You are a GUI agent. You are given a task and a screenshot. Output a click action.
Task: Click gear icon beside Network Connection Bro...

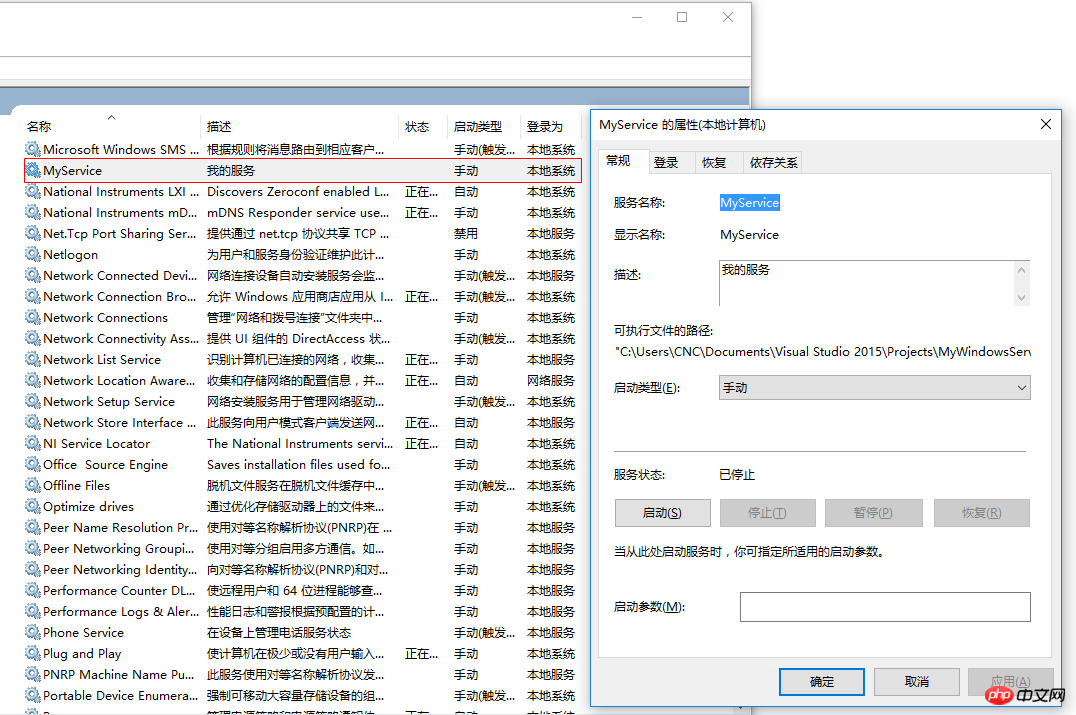(x=32, y=296)
